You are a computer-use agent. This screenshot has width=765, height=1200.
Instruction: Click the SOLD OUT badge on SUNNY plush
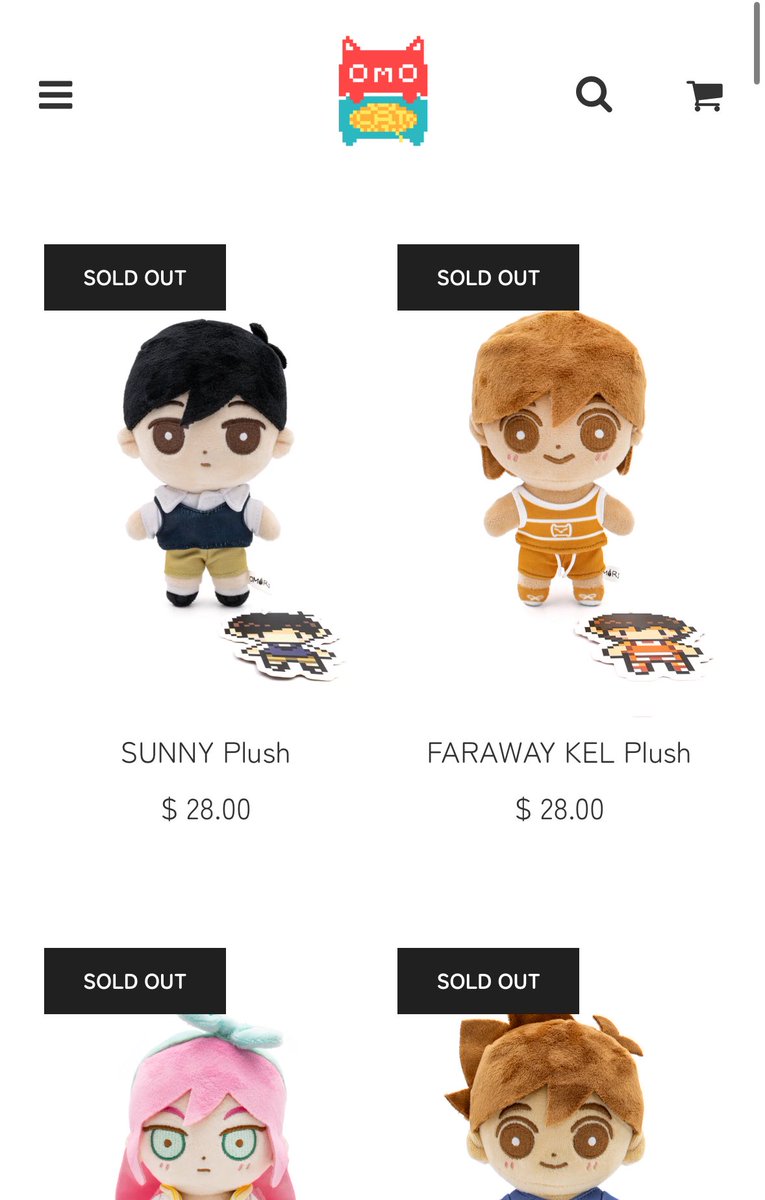[135, 278]
